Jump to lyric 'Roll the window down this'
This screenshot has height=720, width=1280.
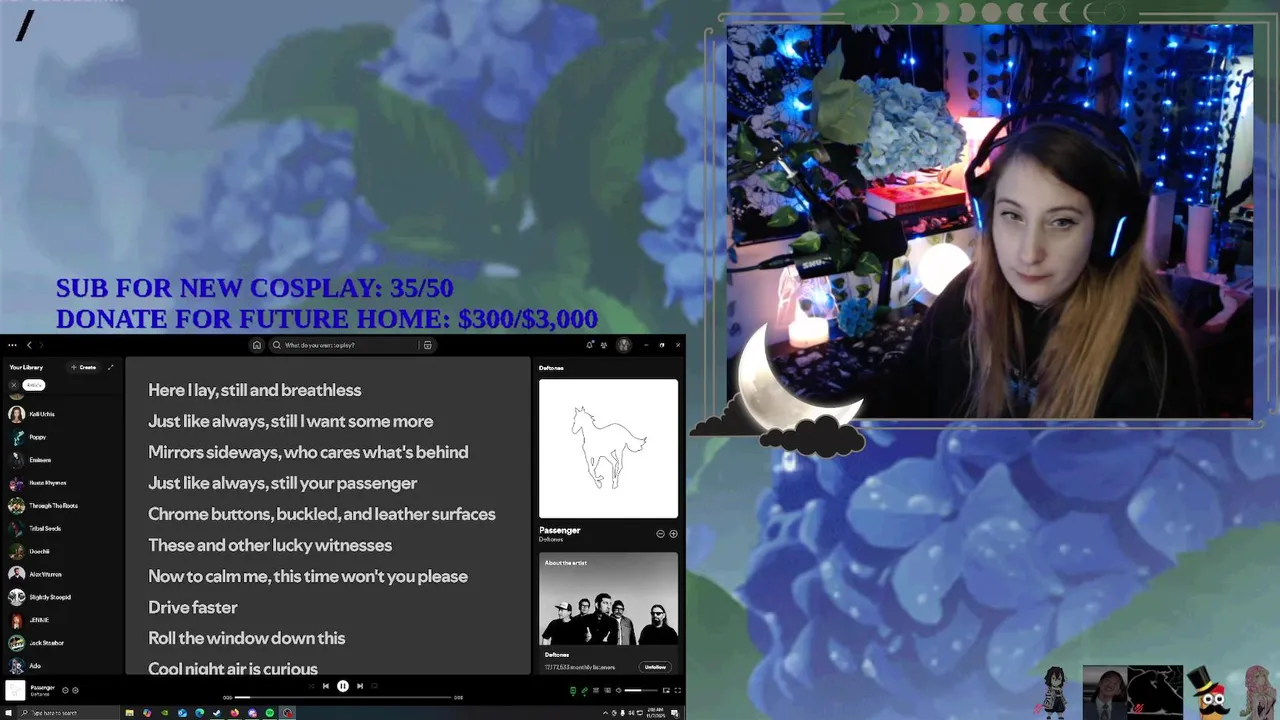coord(247,638)
